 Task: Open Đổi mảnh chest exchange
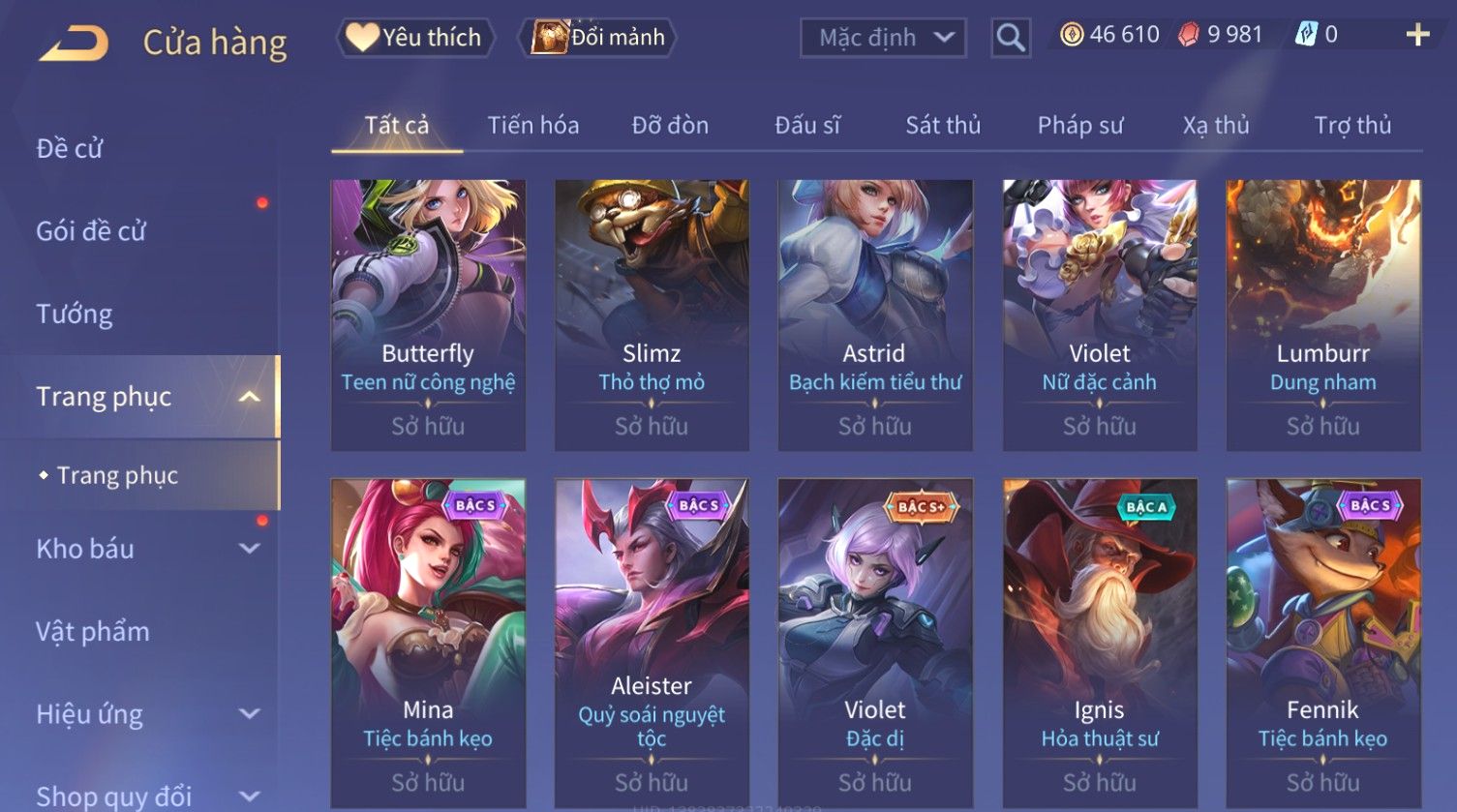[x=597, y=38]
